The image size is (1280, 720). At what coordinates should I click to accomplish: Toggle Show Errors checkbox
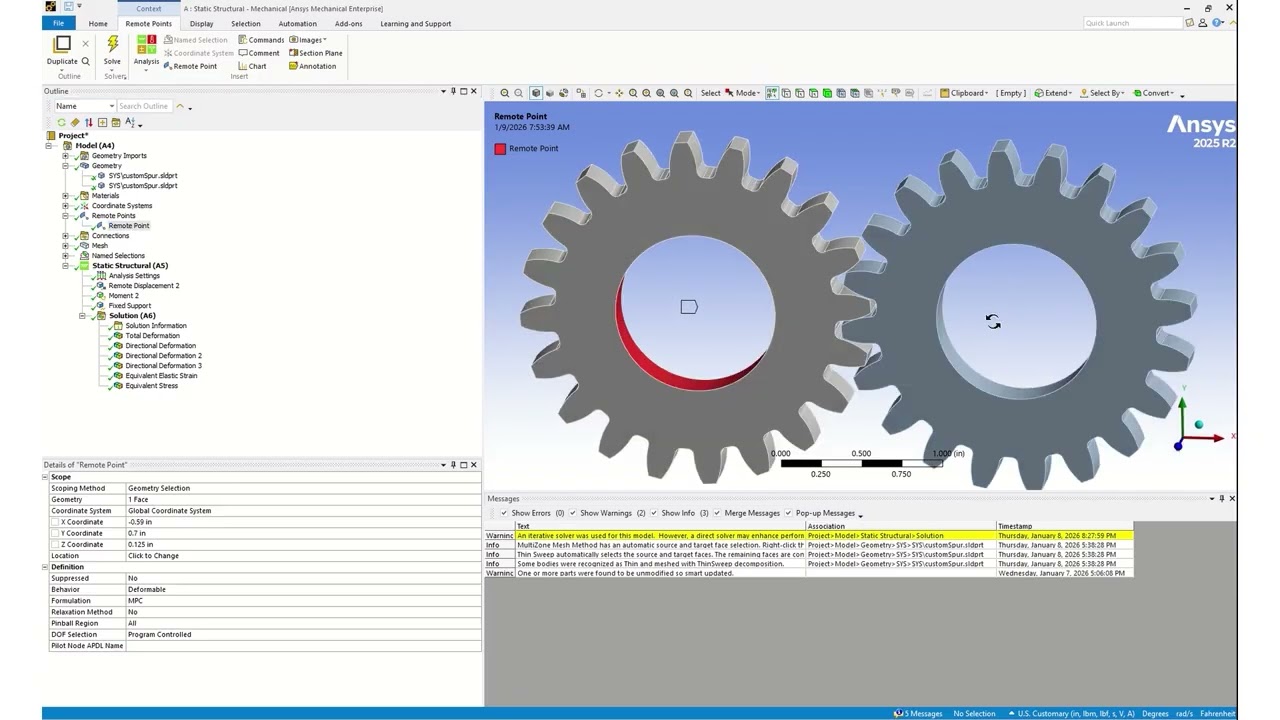tap(504, 513)
